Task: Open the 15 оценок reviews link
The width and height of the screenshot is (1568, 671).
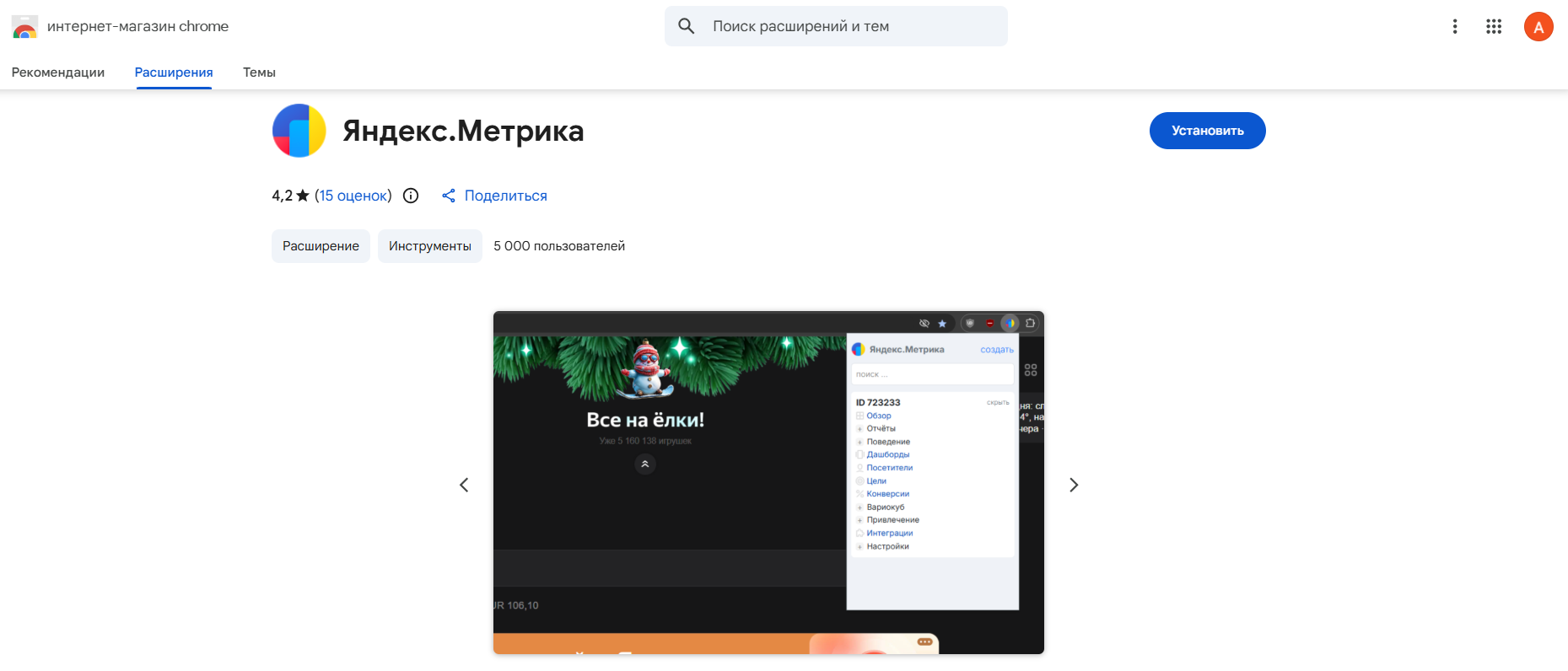Action: (353, 196)
